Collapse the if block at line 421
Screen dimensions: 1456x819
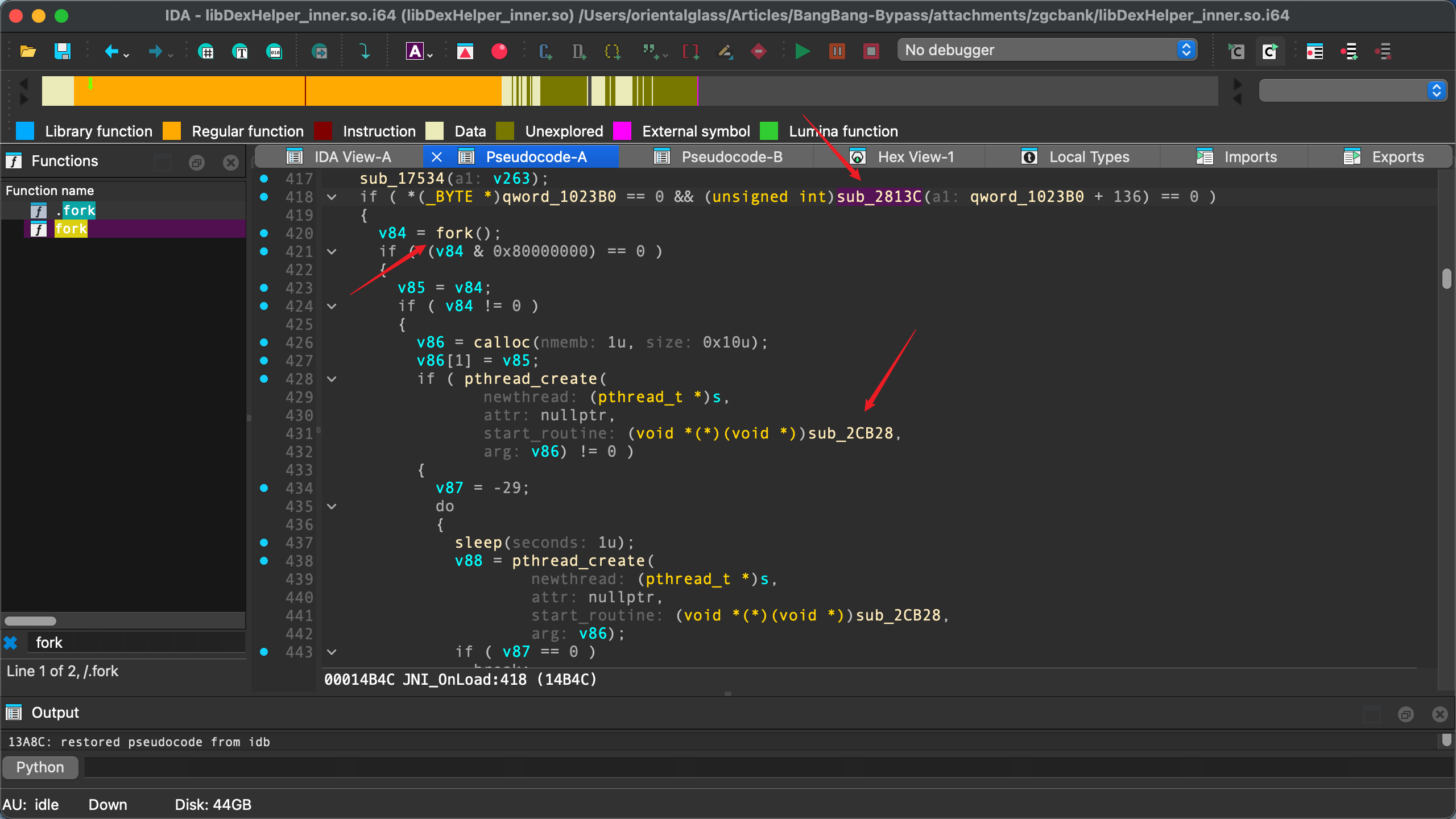click(332, 252)
